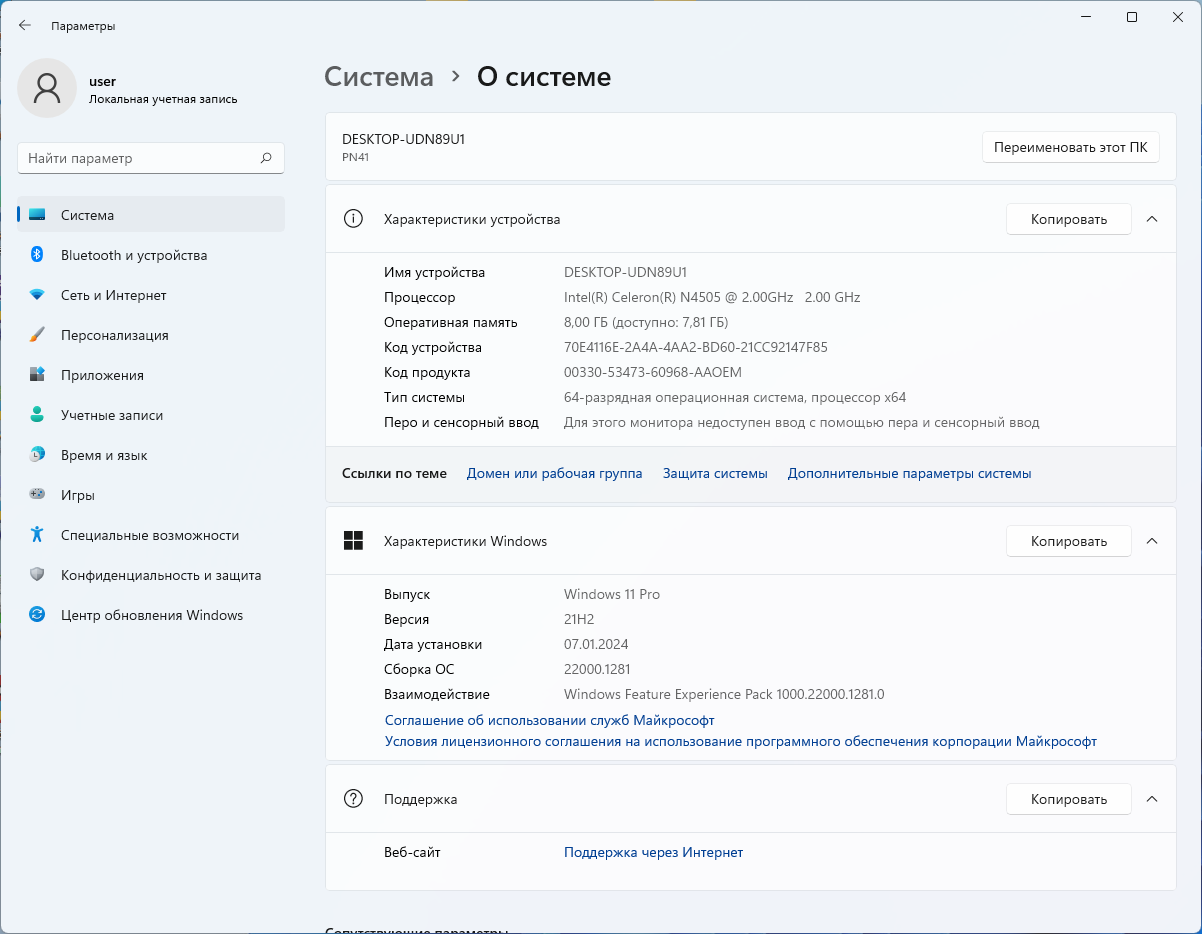Click product ID value 00330-53473-60968-AAOEM

point(653,372)
